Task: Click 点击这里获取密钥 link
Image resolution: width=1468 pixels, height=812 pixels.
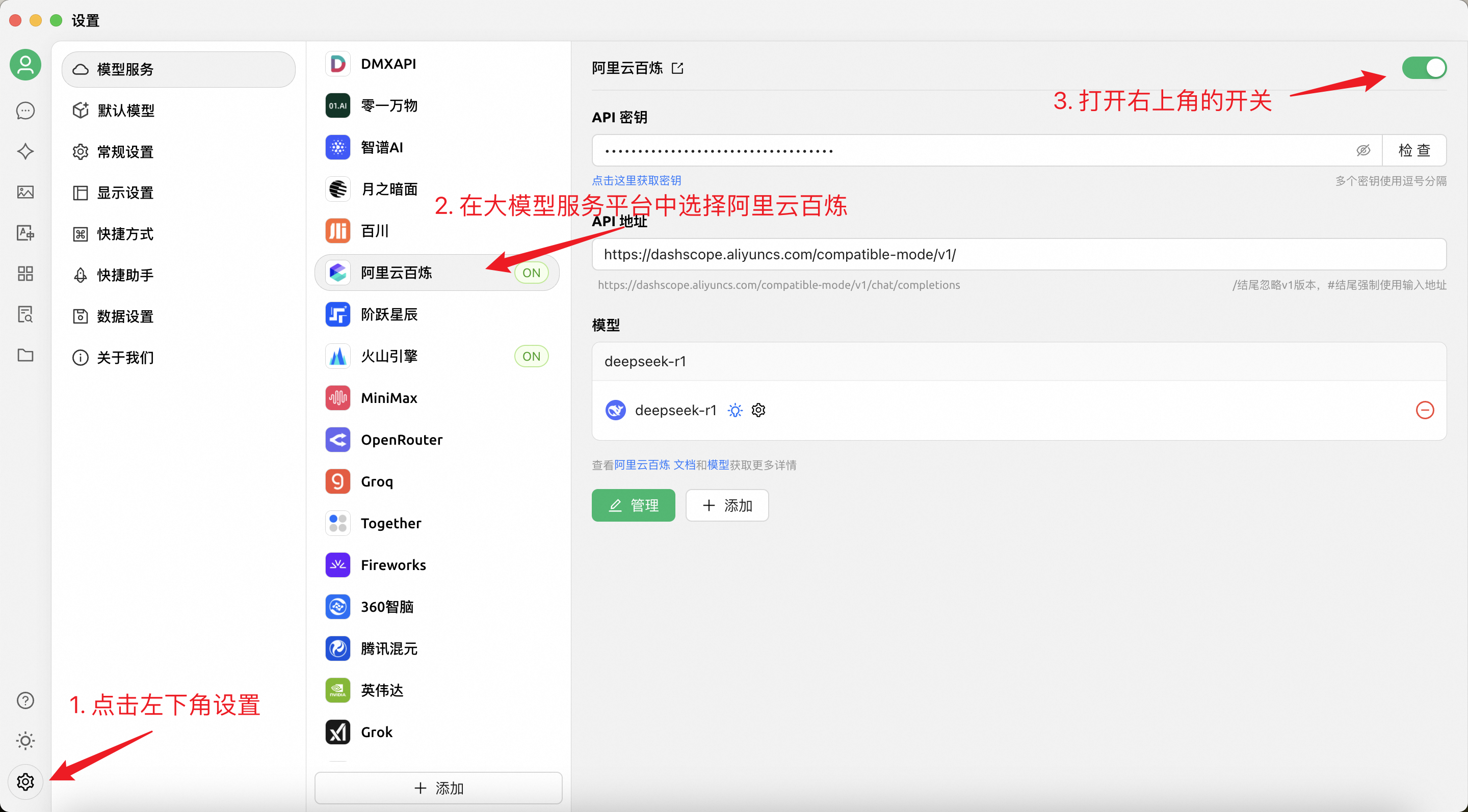Action: click(x=637, y=180)
